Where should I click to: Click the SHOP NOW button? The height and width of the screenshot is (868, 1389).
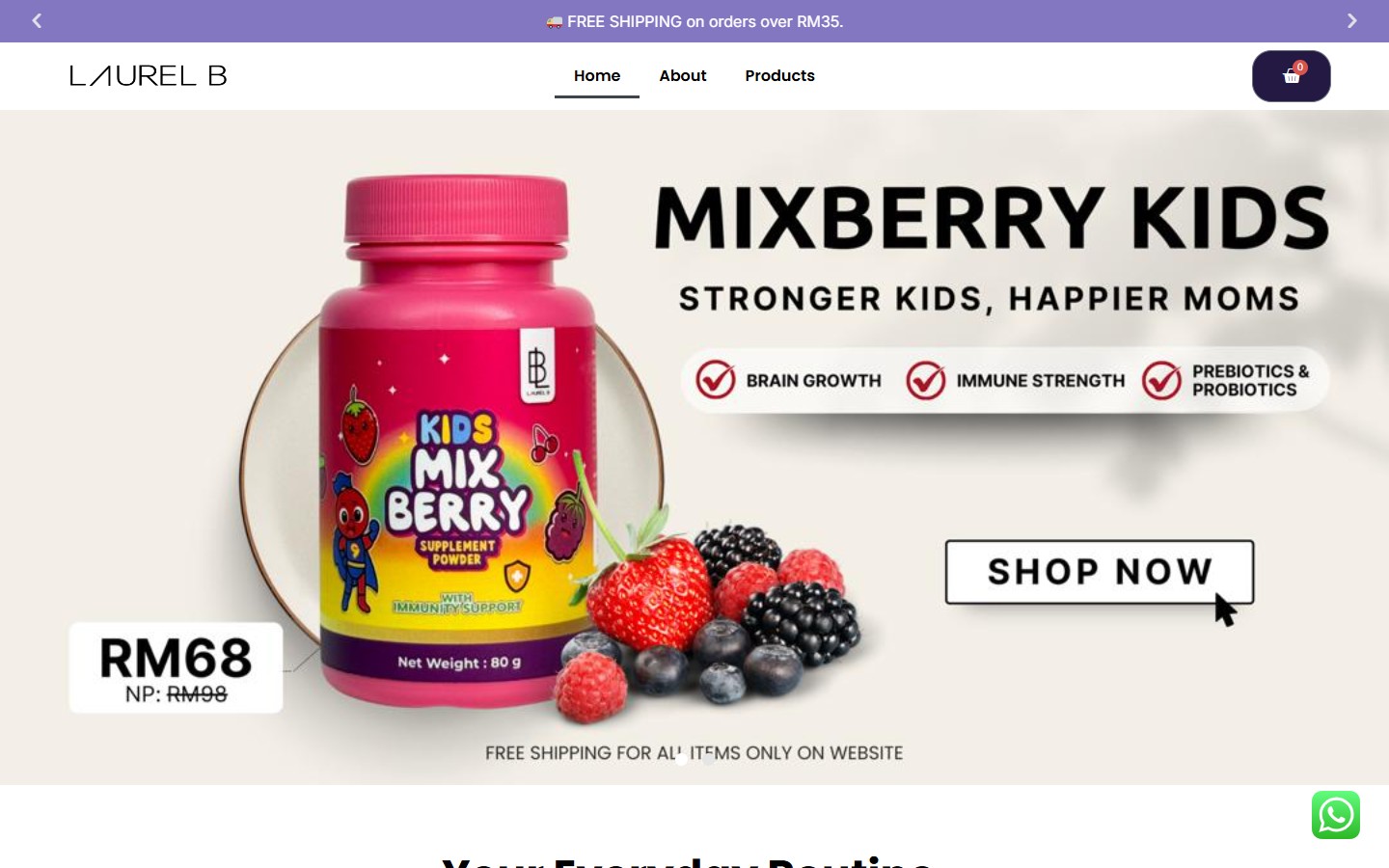(x=1100, y=572)
